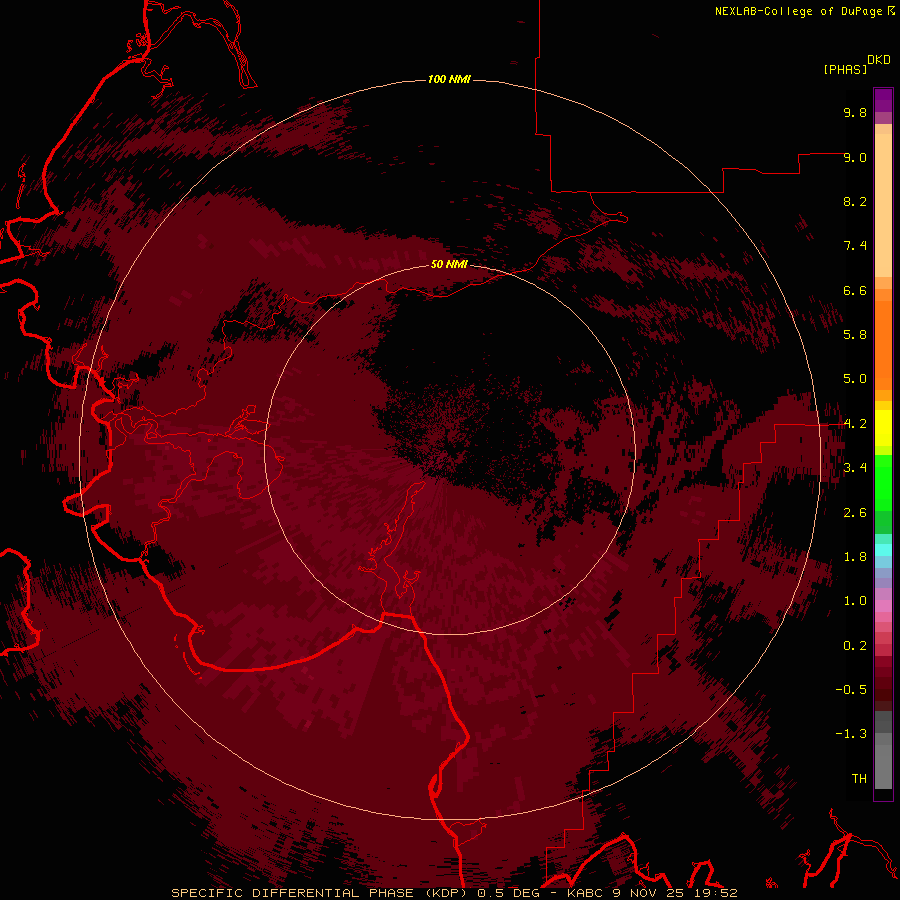The image size is (900, 900).
Task: Click the 9.0 value on the color scale
Action: (855, 157)
